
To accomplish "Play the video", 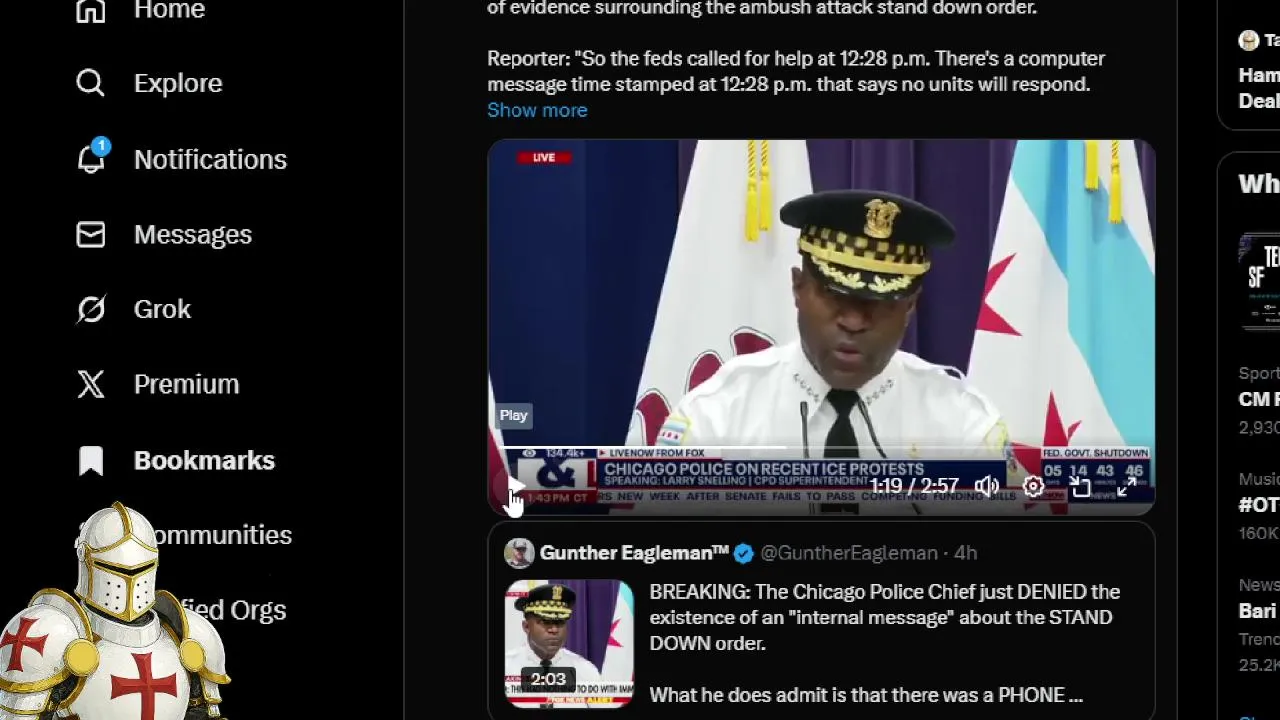I will tap(514, 487).
